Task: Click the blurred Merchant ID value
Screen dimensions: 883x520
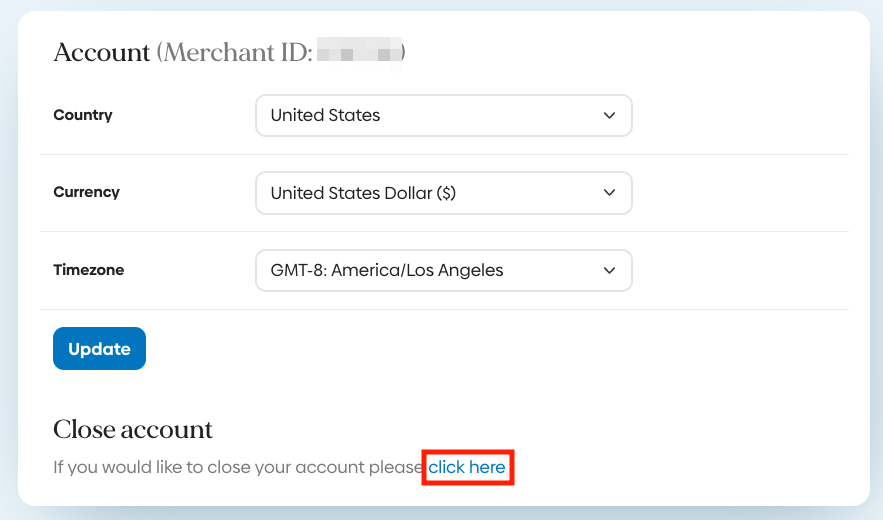Action: tap(358, 52)
